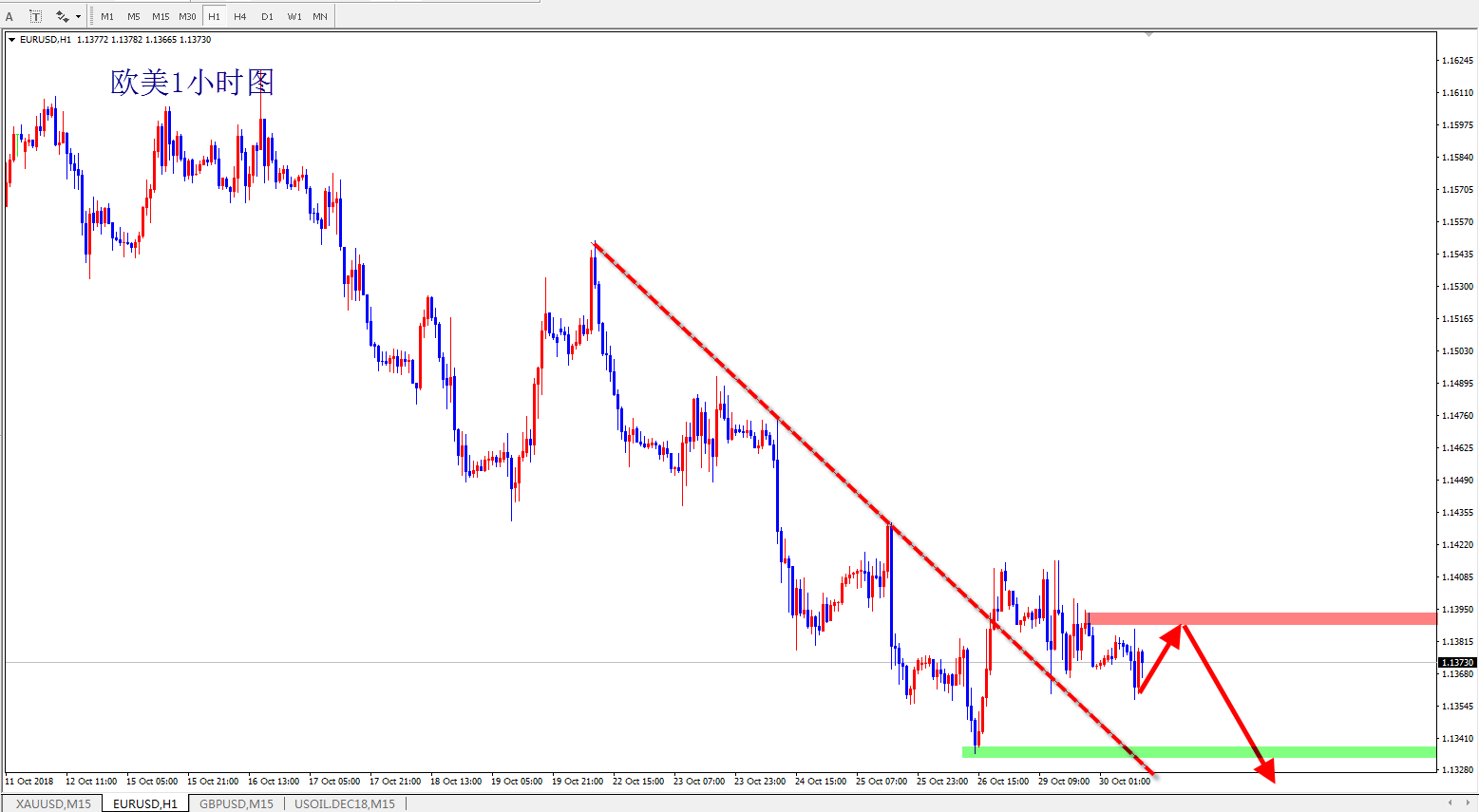
Task: Open the XAUUSD,M15 chart tab
Action: coord(53,803)
